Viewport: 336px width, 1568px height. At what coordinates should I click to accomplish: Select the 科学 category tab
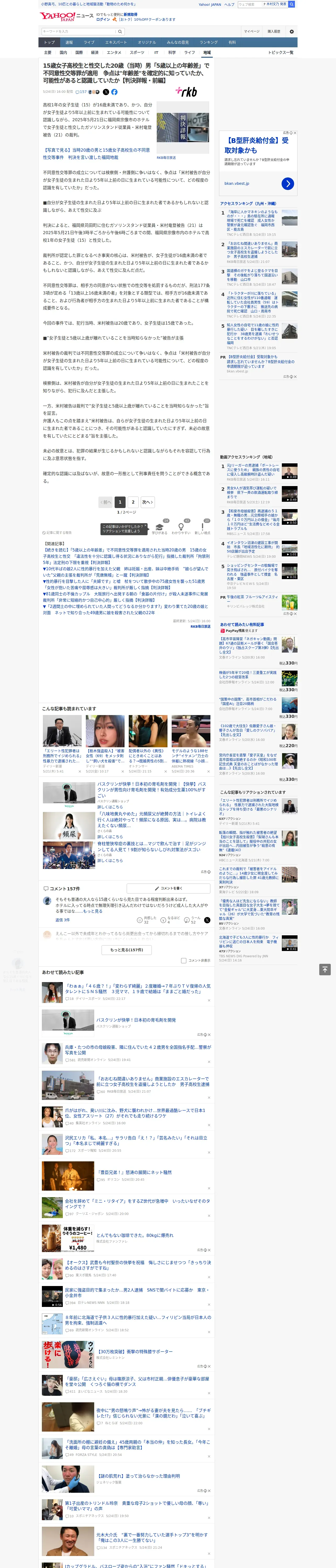172,52
